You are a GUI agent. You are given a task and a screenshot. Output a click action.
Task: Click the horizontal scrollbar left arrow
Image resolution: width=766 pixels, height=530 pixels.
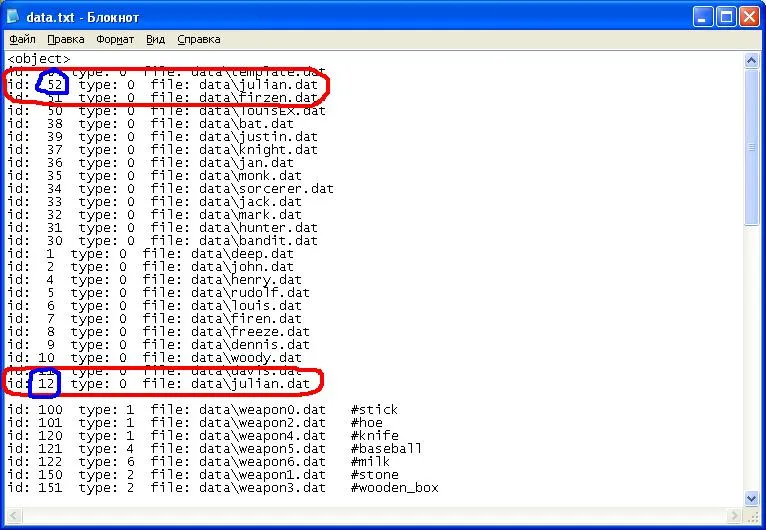(13, 515)
